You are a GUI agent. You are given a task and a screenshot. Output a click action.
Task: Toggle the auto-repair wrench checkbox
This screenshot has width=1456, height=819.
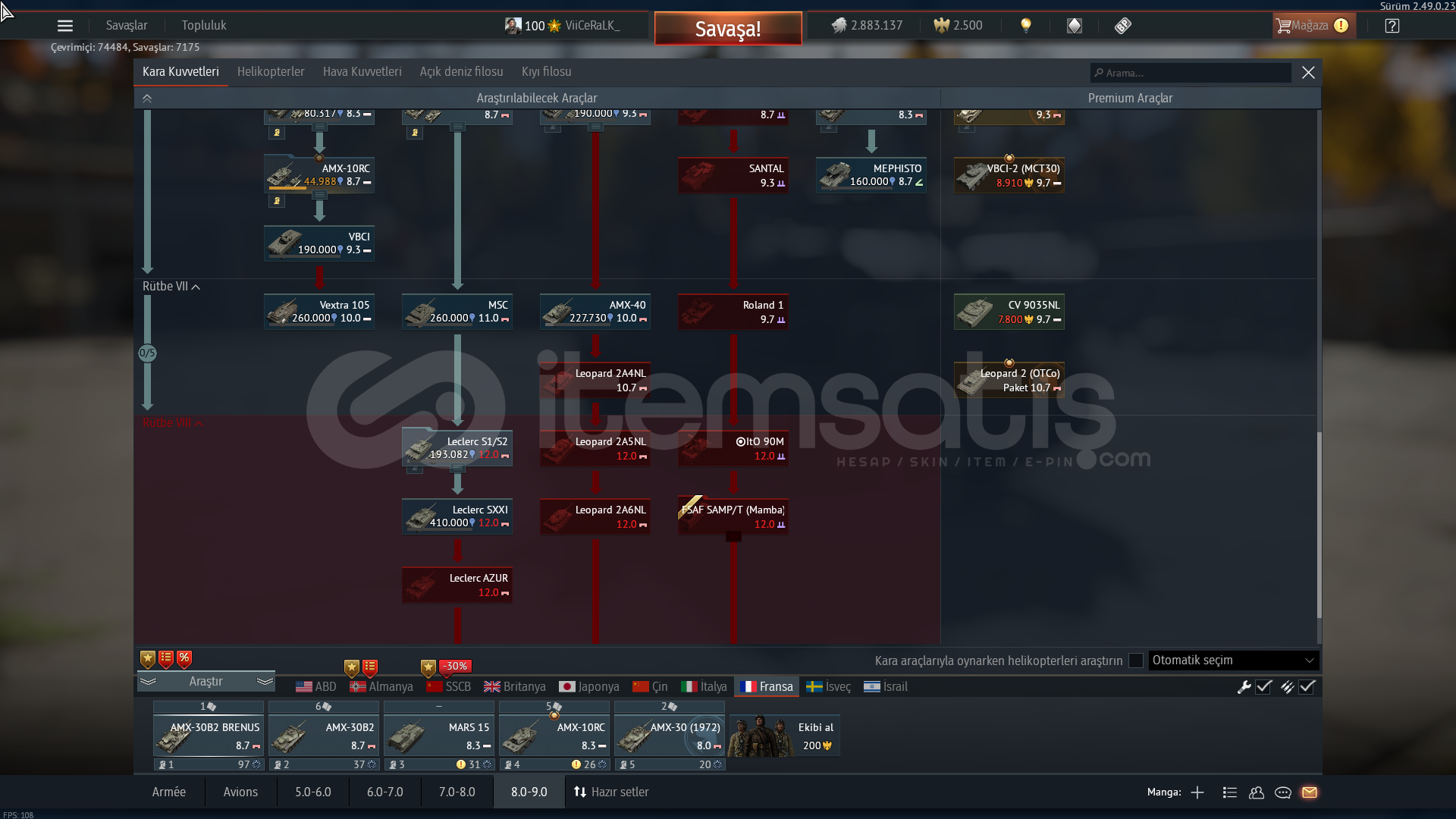coord(1263,687)
